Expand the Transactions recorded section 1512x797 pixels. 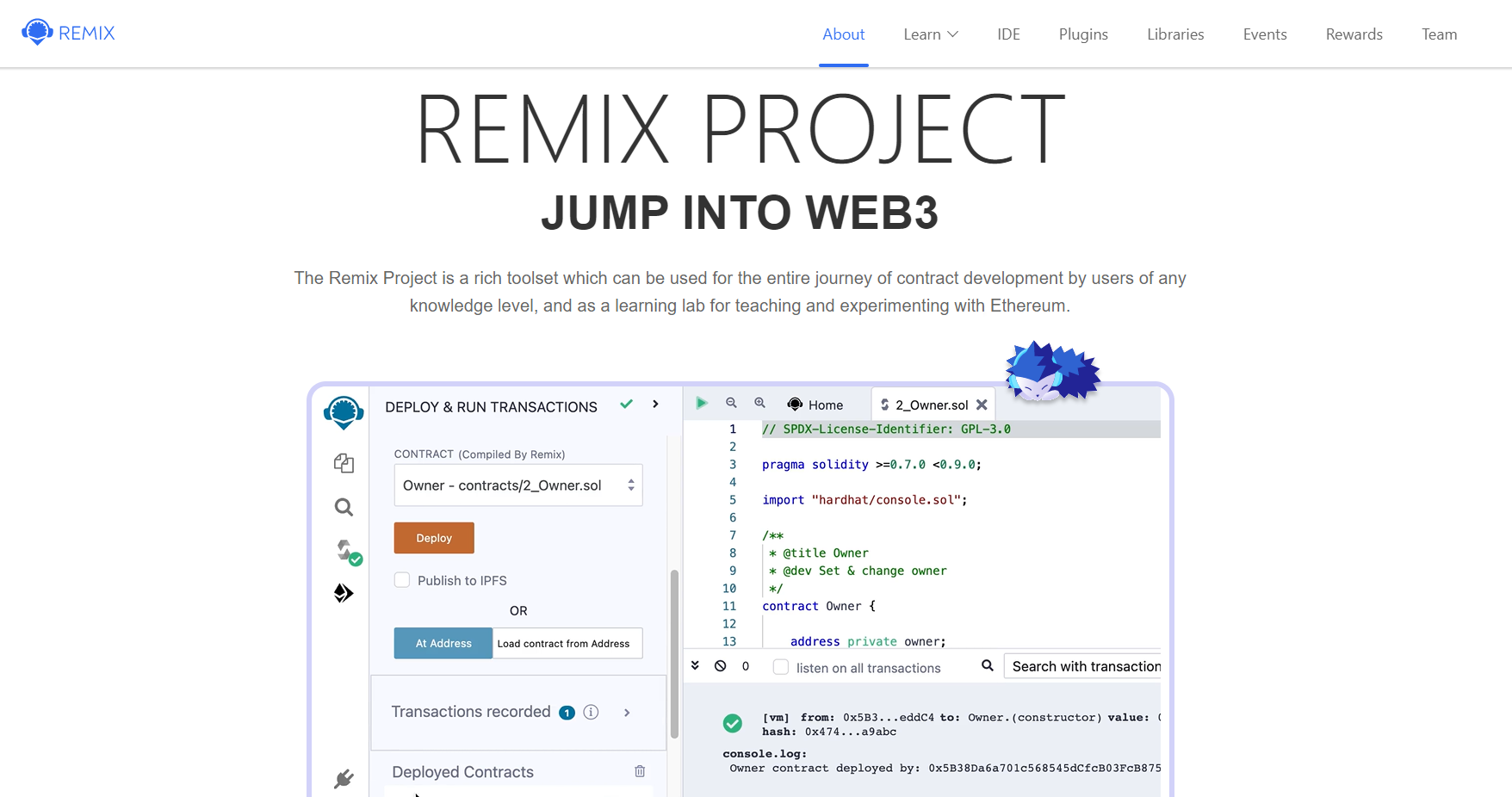(627, 713)
